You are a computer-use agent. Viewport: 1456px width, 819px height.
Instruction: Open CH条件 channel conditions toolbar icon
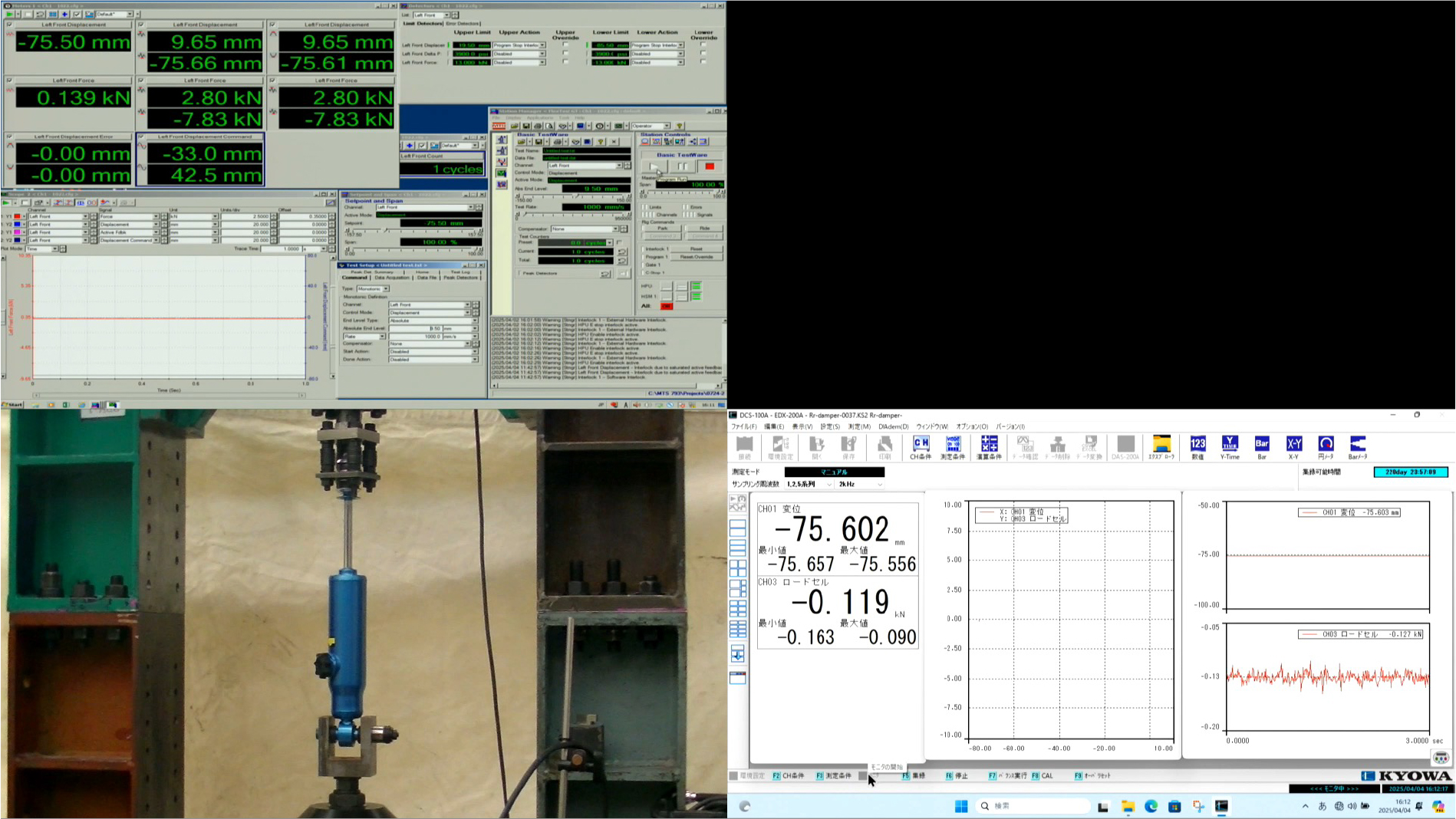pos(921,447)
